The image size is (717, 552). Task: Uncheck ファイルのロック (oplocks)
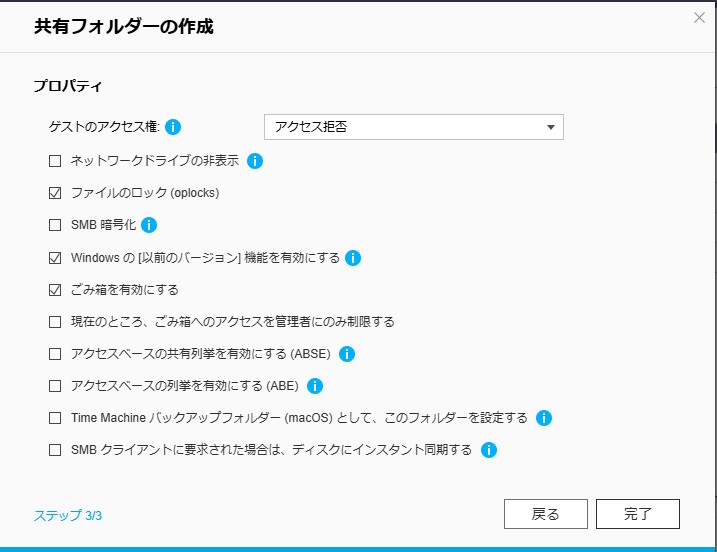55,193
